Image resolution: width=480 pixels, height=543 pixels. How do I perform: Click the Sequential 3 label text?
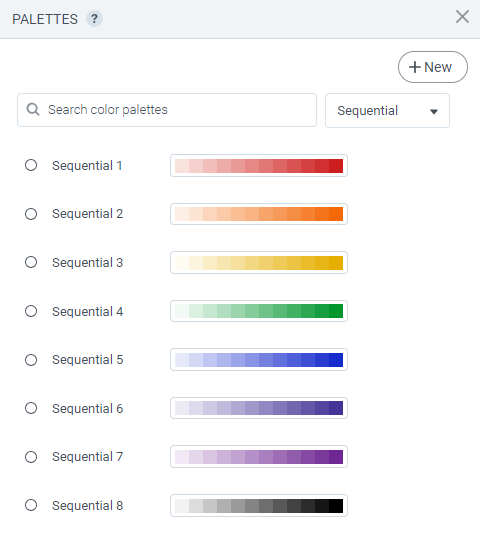coord(88,262)
